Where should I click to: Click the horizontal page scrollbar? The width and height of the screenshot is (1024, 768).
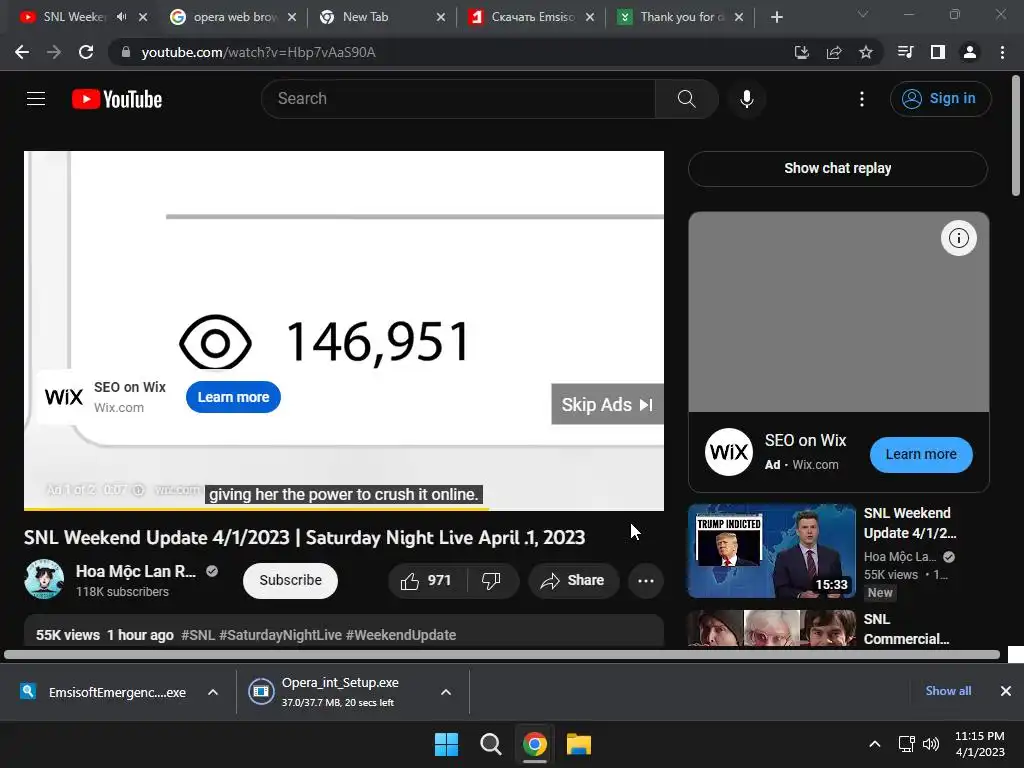pyautogui.click(x=502, y=654)
